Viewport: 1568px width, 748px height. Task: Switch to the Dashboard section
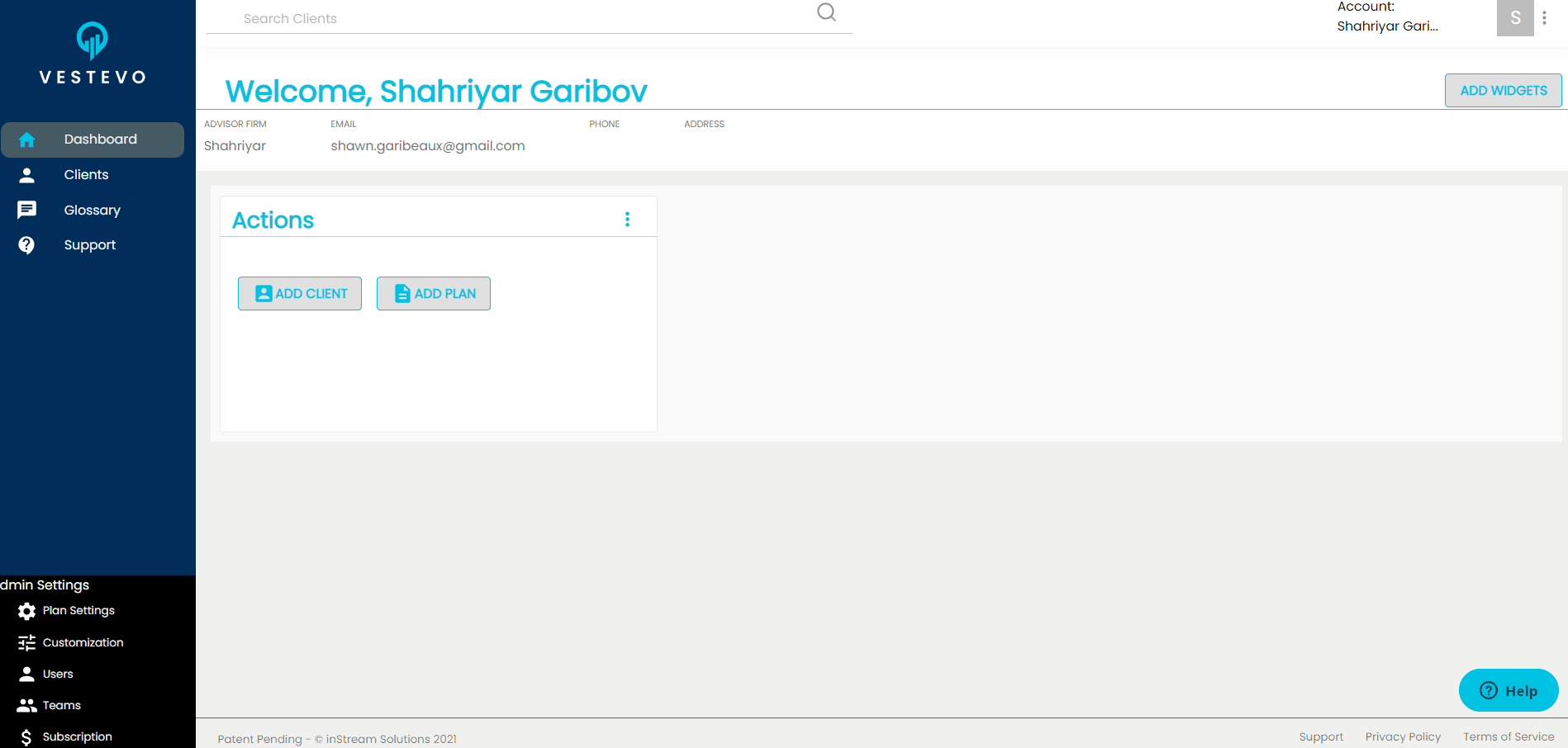[x=100, y=139]
